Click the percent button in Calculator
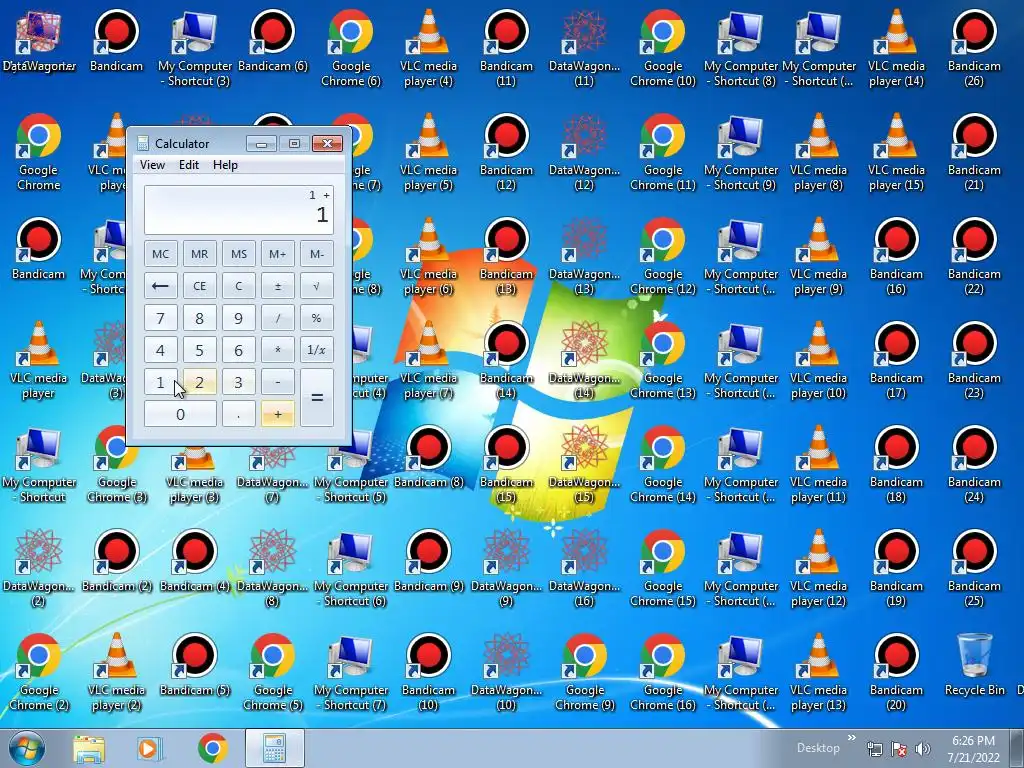 click(317, 318)
